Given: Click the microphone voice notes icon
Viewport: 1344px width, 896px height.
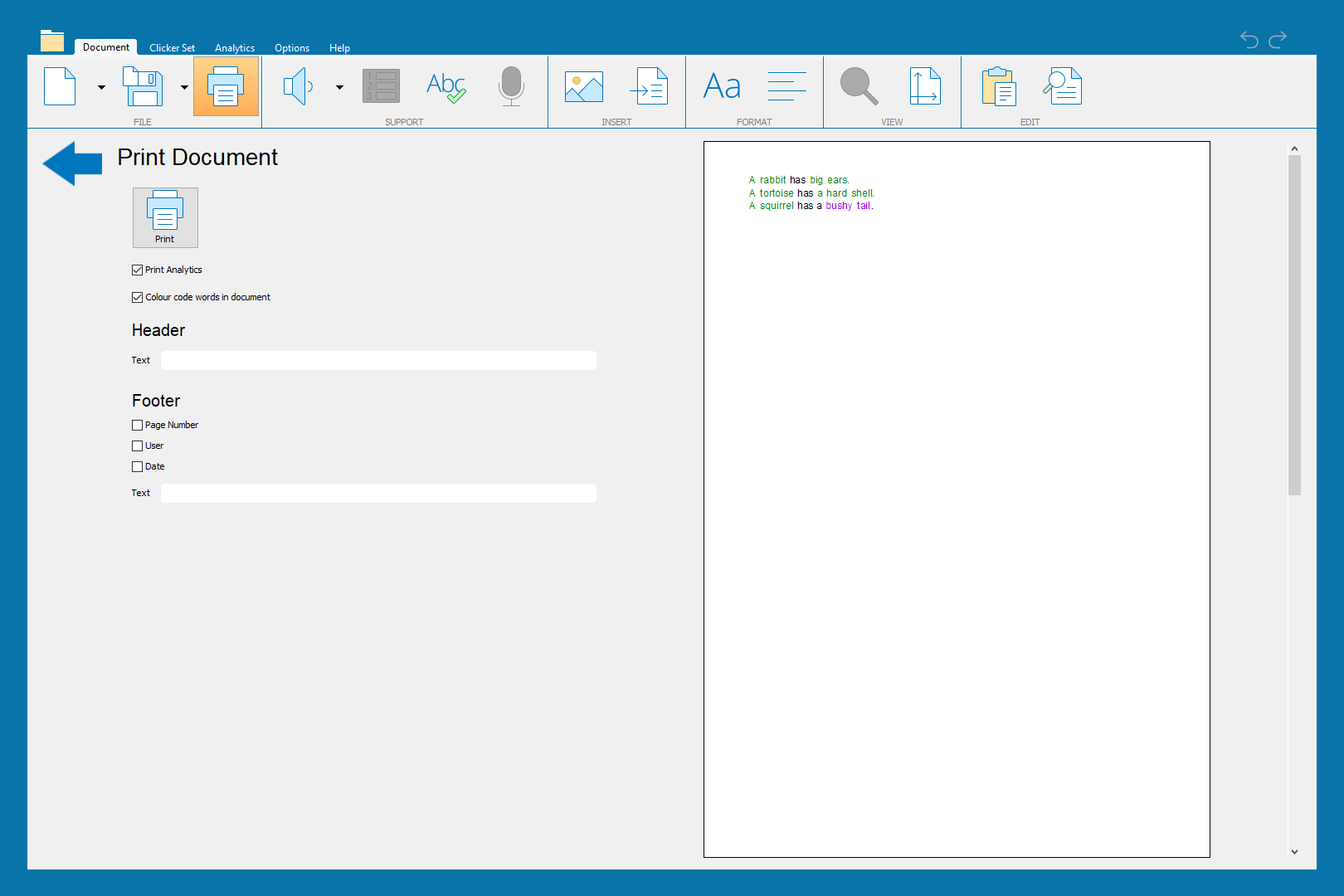Looking at the screenshot, I should click(511, 86).
